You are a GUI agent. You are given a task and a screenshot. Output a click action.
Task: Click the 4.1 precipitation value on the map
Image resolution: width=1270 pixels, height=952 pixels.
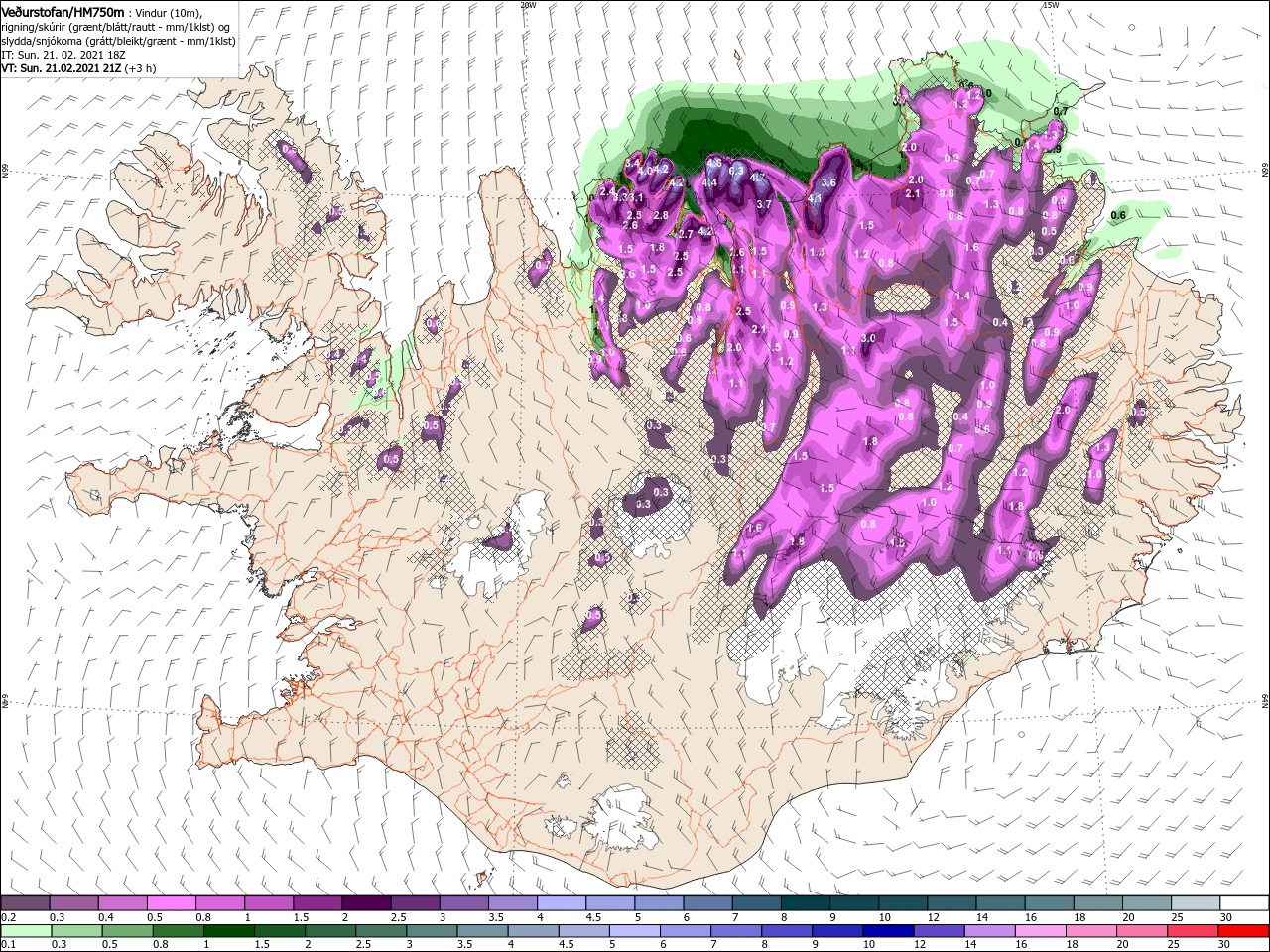pos(814,198)
